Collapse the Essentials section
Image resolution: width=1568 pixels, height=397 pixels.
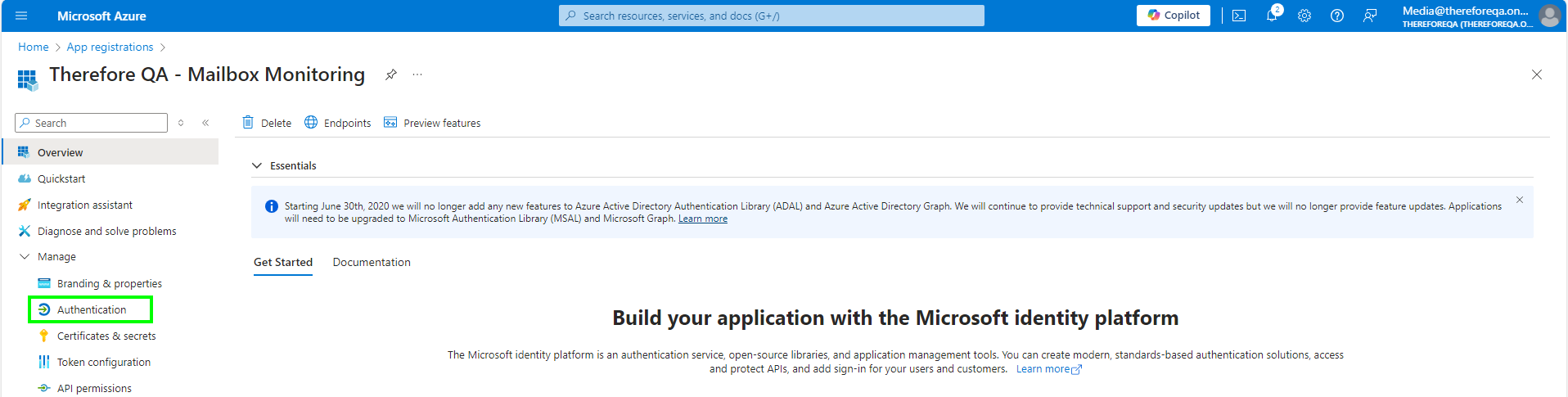pyautogui.click(x=257, y=165)
